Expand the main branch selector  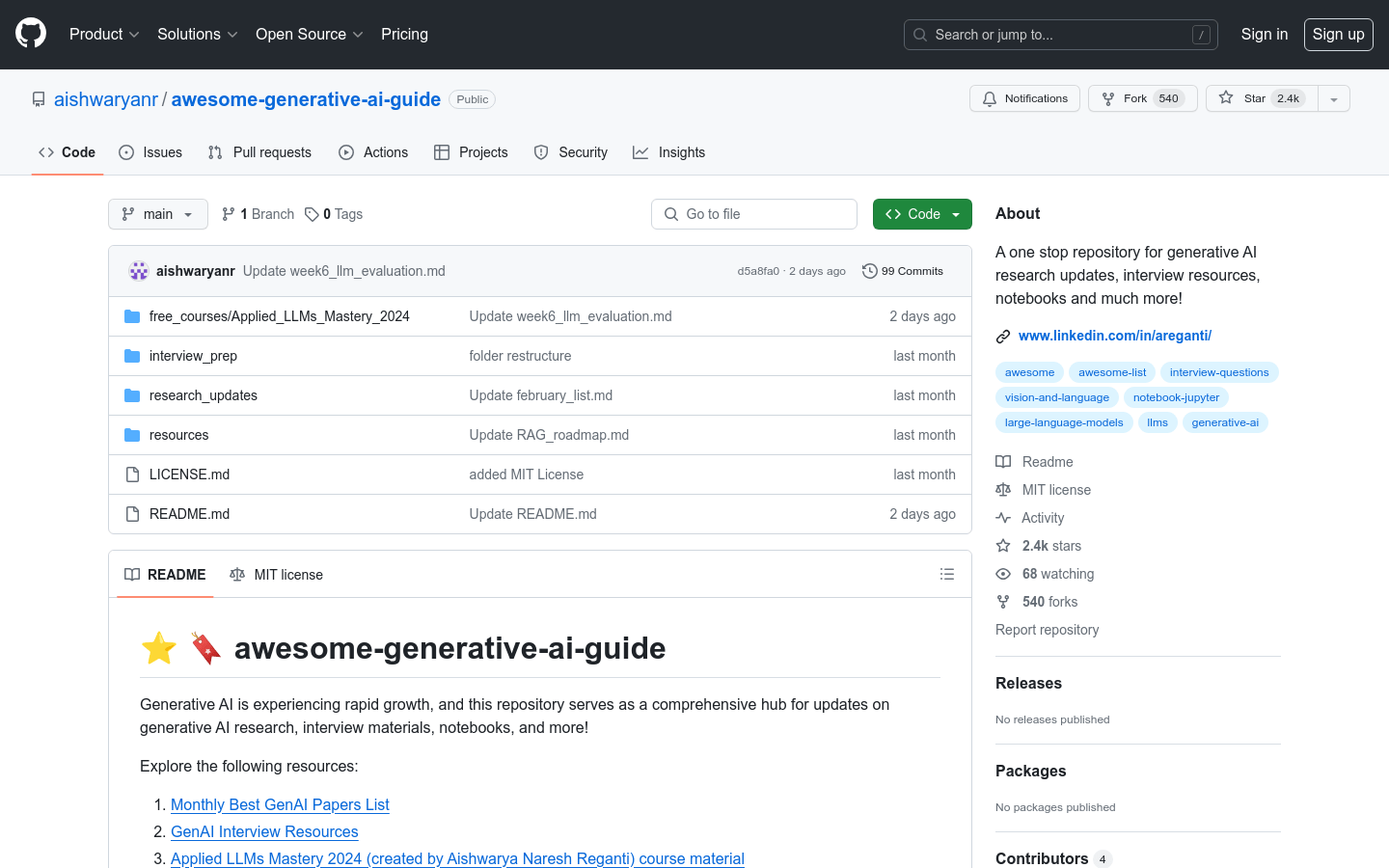tap(157, 213)
